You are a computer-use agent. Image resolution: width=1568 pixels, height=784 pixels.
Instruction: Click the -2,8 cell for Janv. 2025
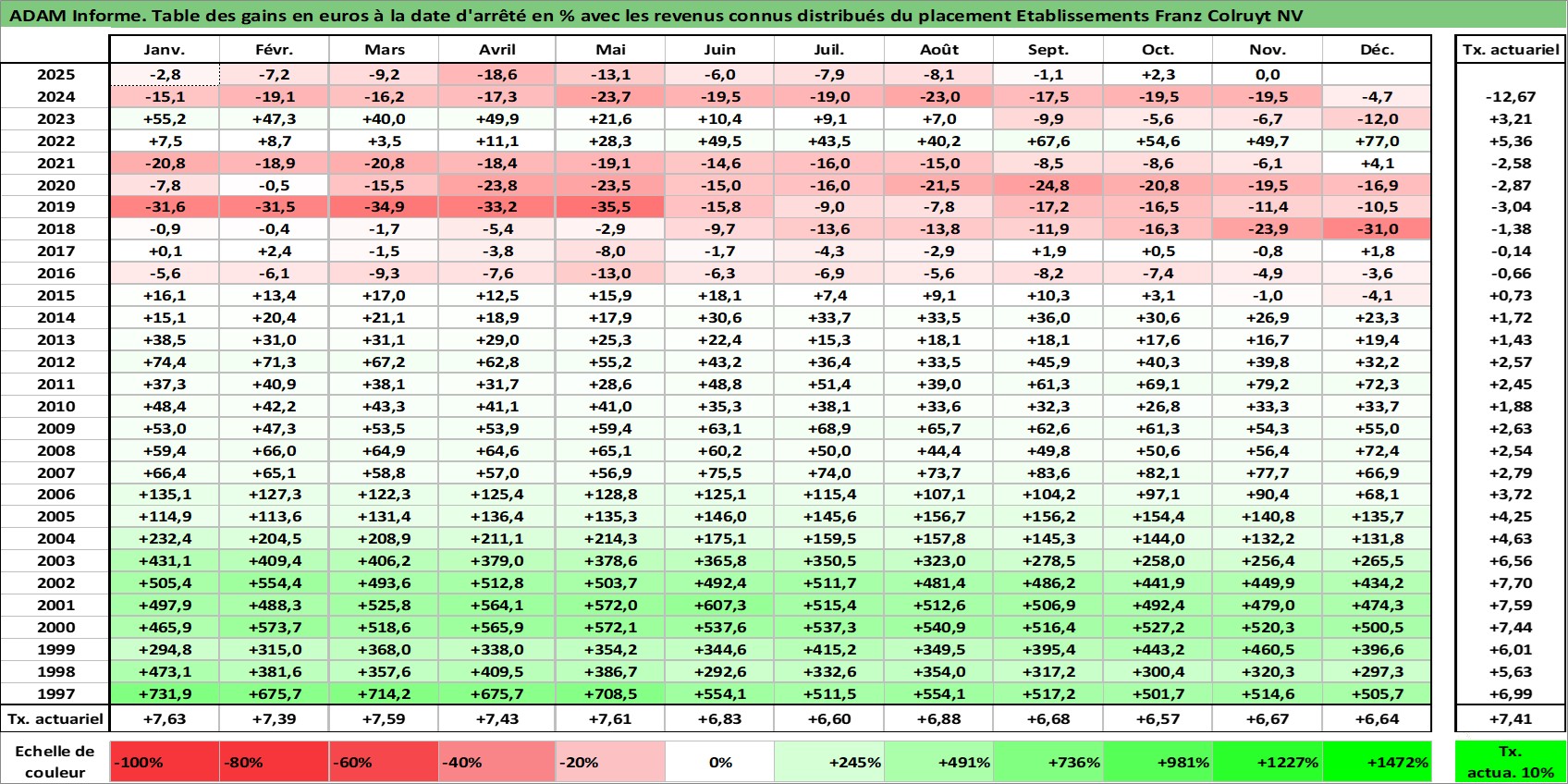165,75
